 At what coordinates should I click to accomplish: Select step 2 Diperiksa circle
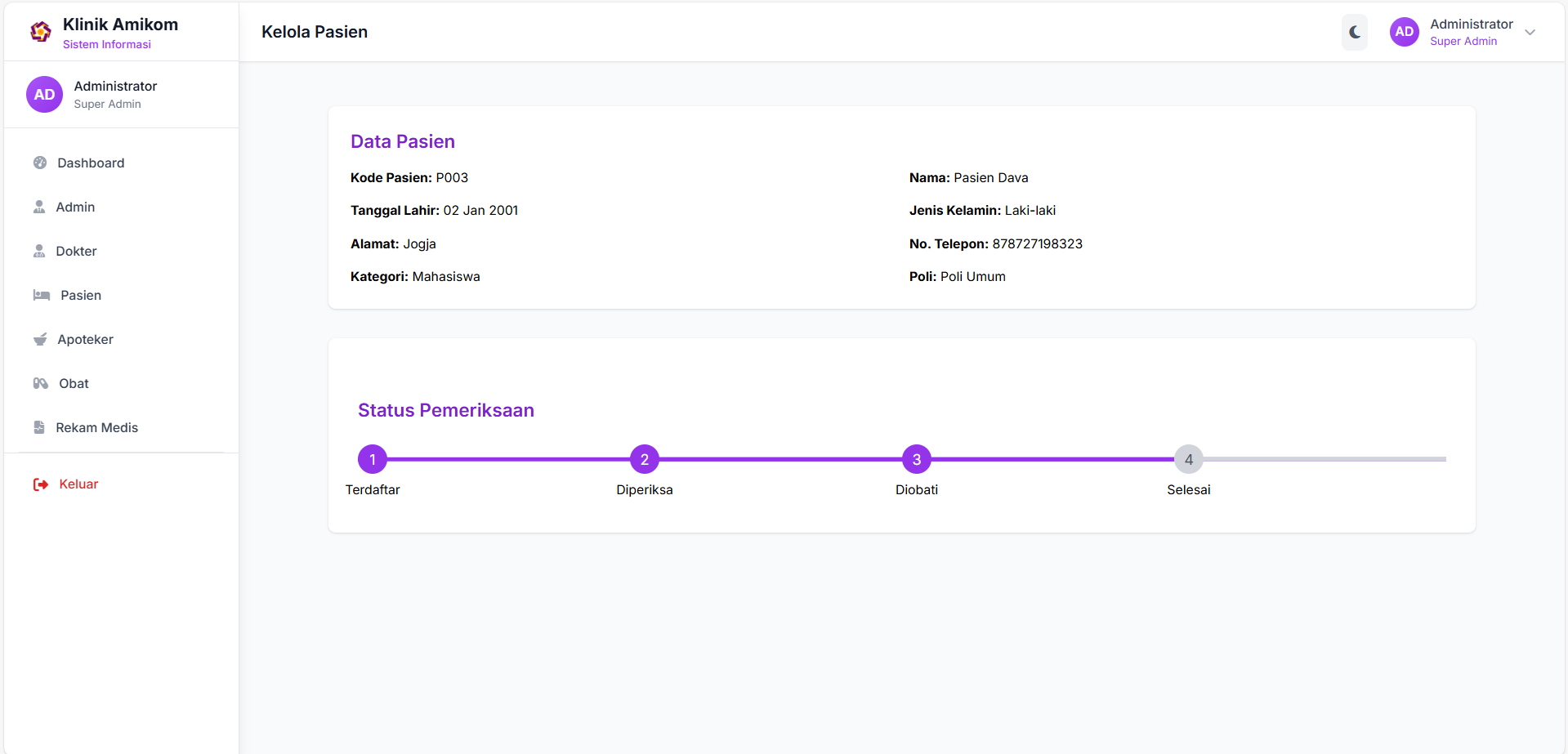(645, 459)
